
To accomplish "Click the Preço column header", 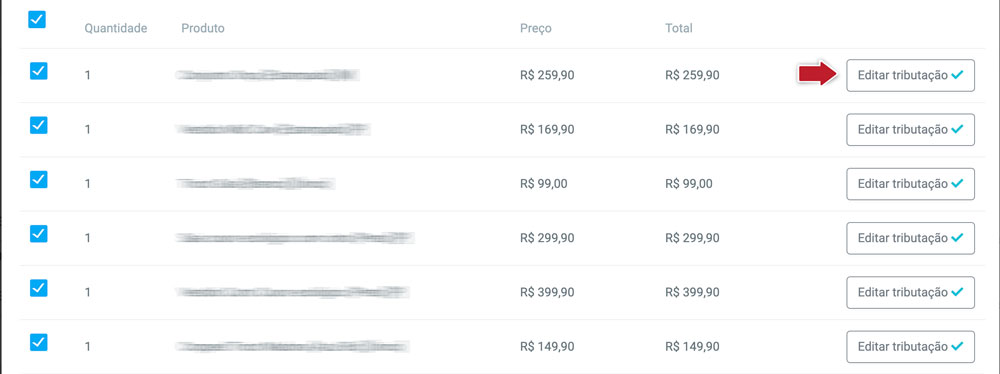I will point(536,28).
